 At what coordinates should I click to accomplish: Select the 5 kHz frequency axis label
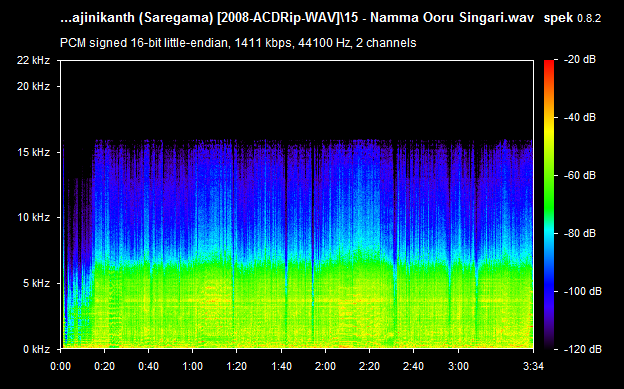coord(36,283)
